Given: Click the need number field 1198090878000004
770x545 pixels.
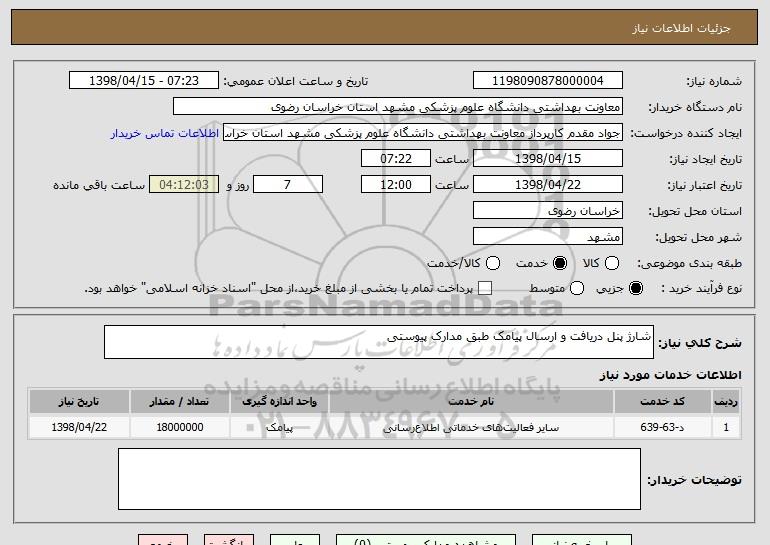Looking at the screenshot, I should click(x=548, y=81).
